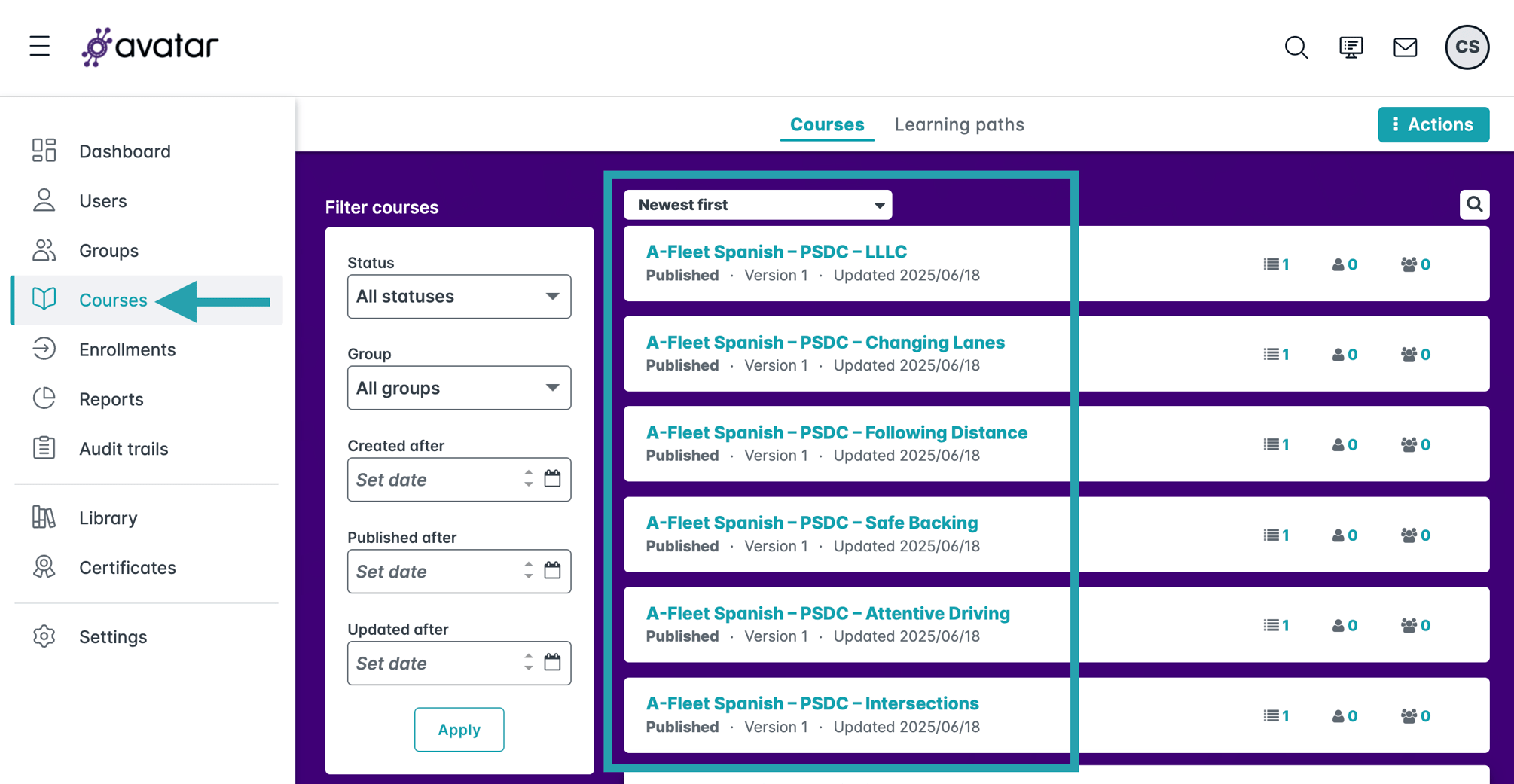1514x784 pixels.
Task: Click Published after date stepper arrows
Action: 529,571
